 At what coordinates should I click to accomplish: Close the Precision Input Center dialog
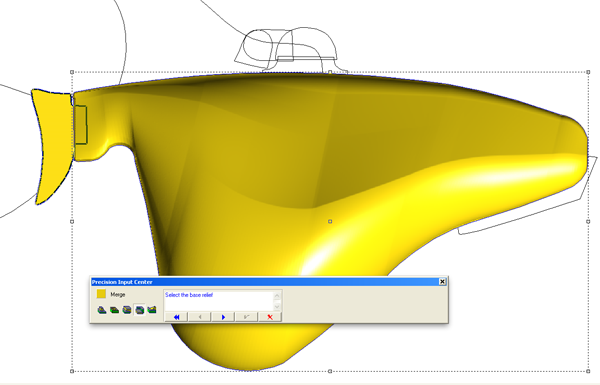pos(442,282)
